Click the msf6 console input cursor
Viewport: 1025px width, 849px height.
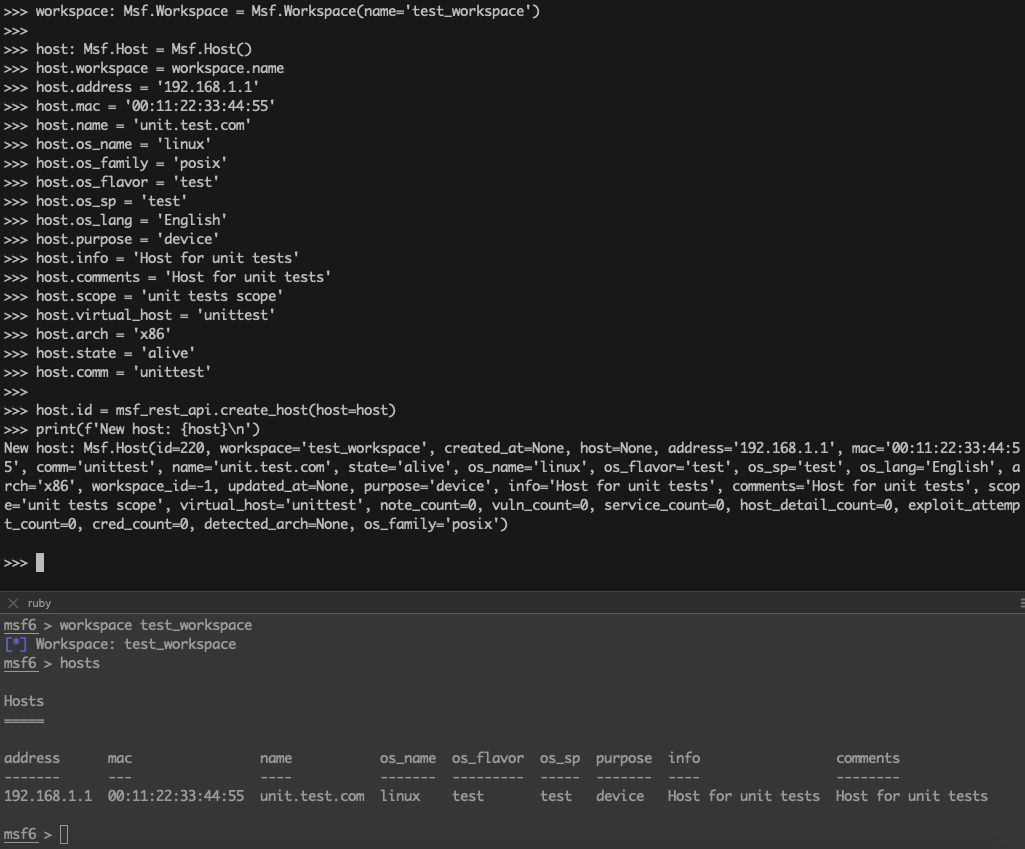64,835
